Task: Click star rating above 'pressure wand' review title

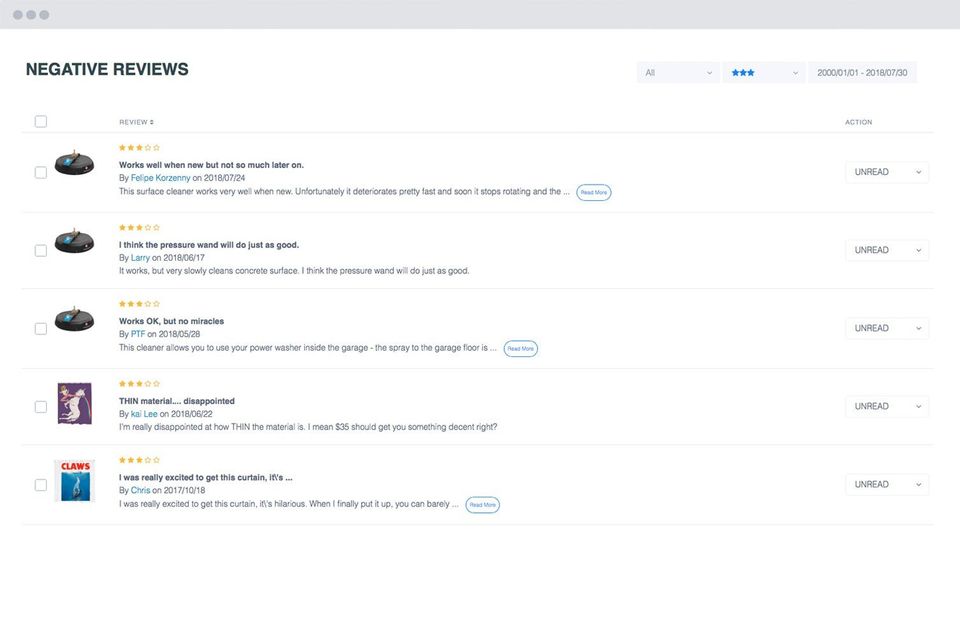Action: (139, 227)
